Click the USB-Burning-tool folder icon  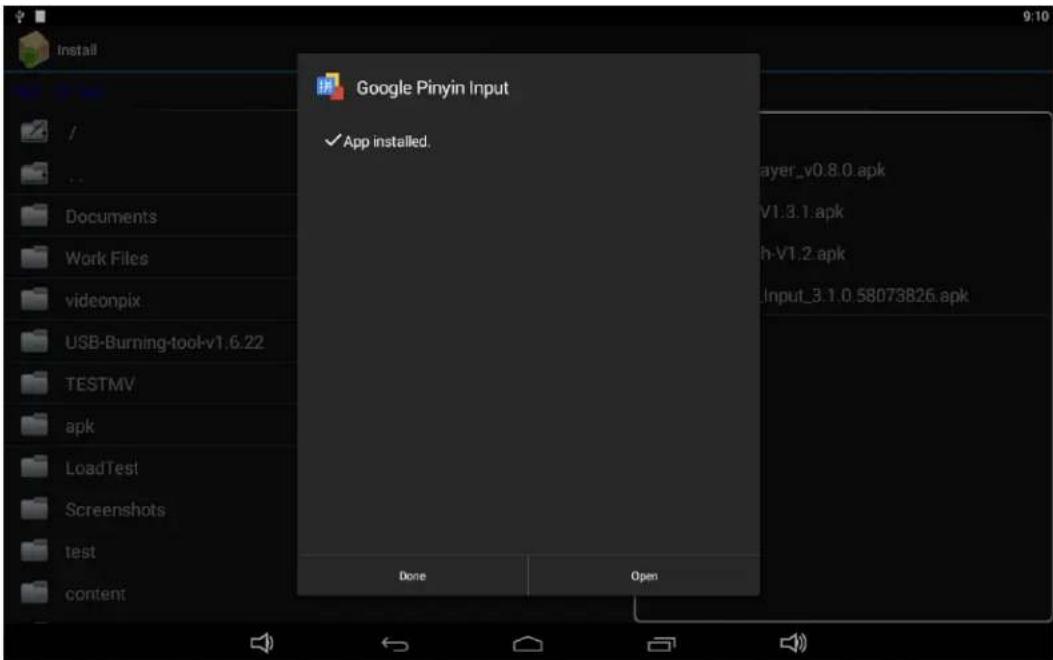[34, 341]
